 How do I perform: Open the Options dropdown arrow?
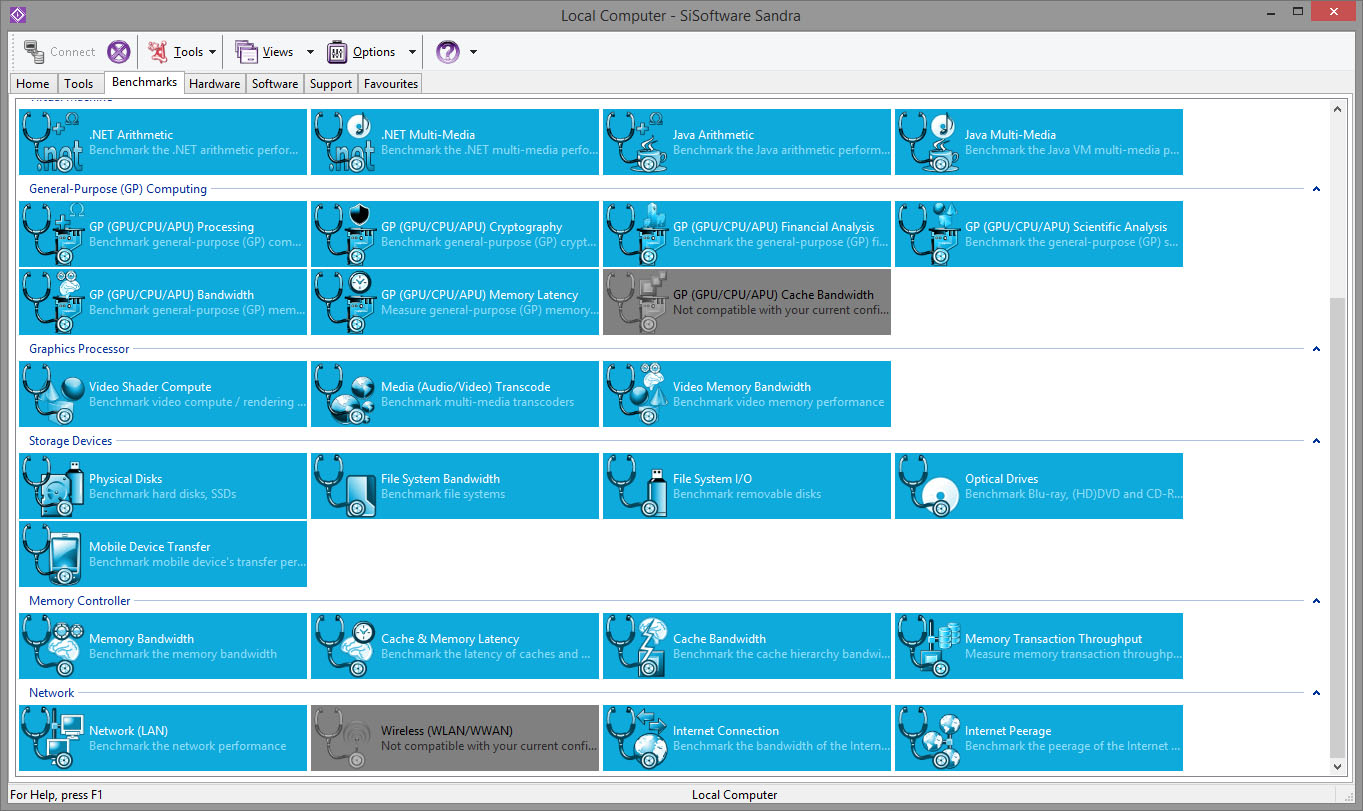(x=412, y=52)
